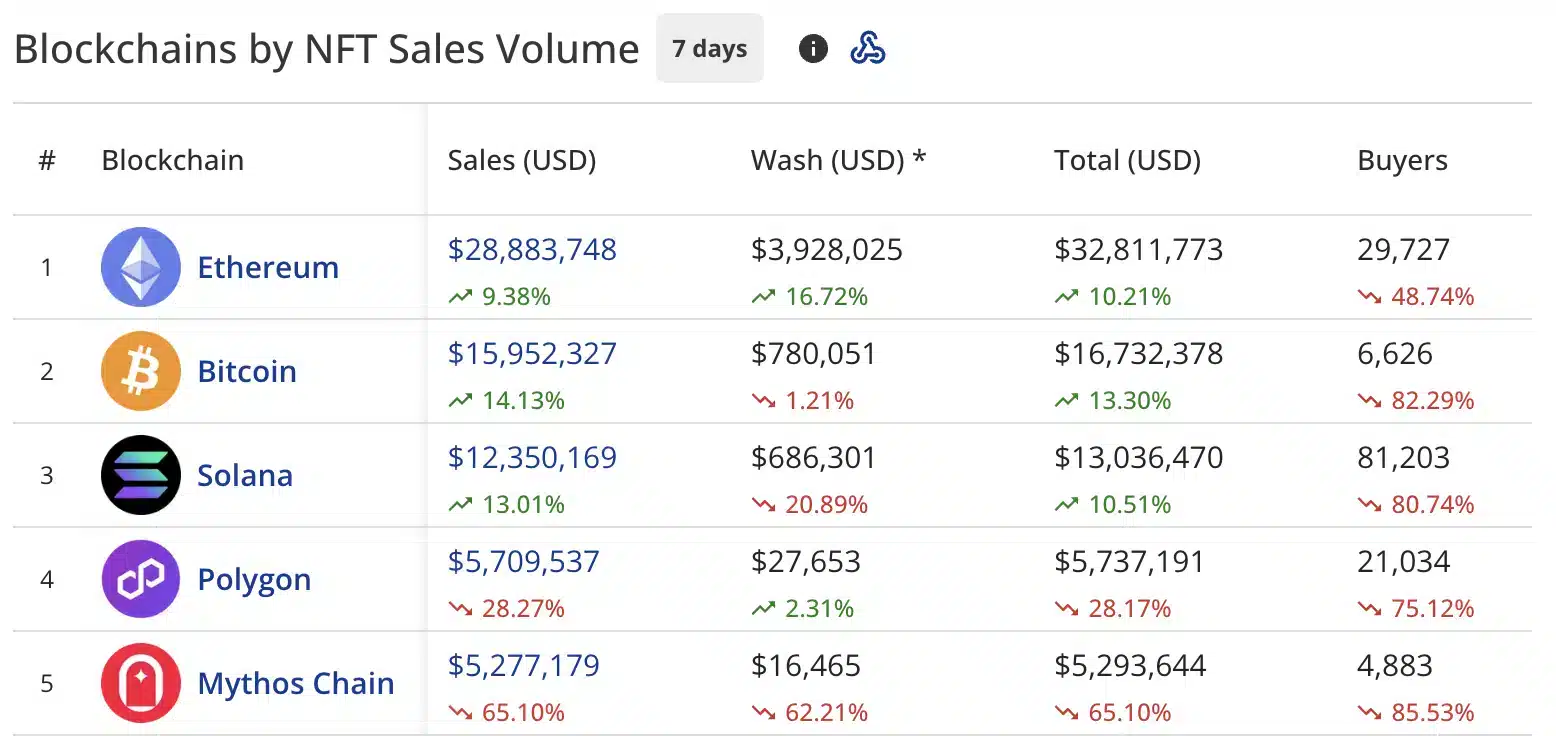
Task: Click the Blockchains by NFT Sales Volume title
Action: tap(327, 49)
